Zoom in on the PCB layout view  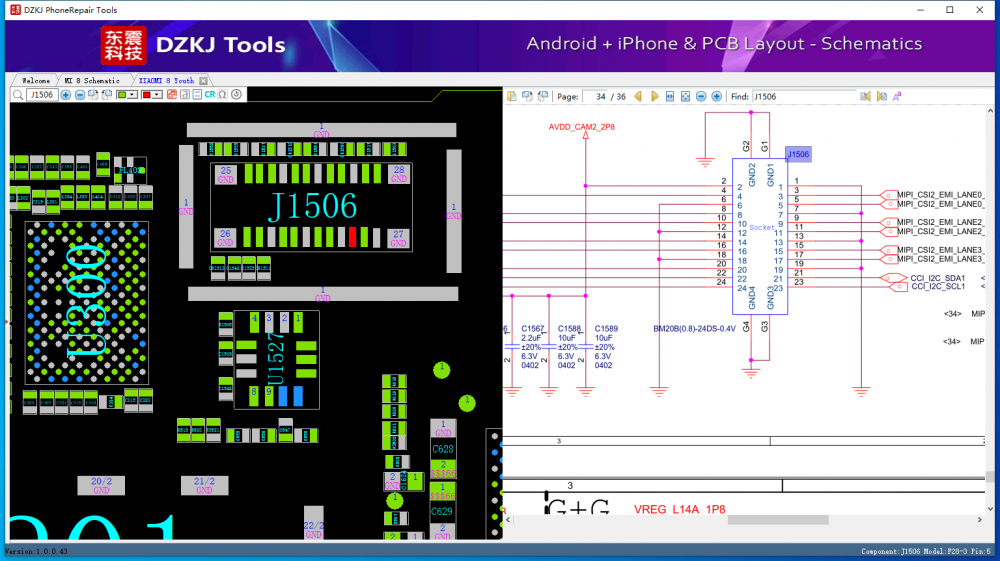66,95
